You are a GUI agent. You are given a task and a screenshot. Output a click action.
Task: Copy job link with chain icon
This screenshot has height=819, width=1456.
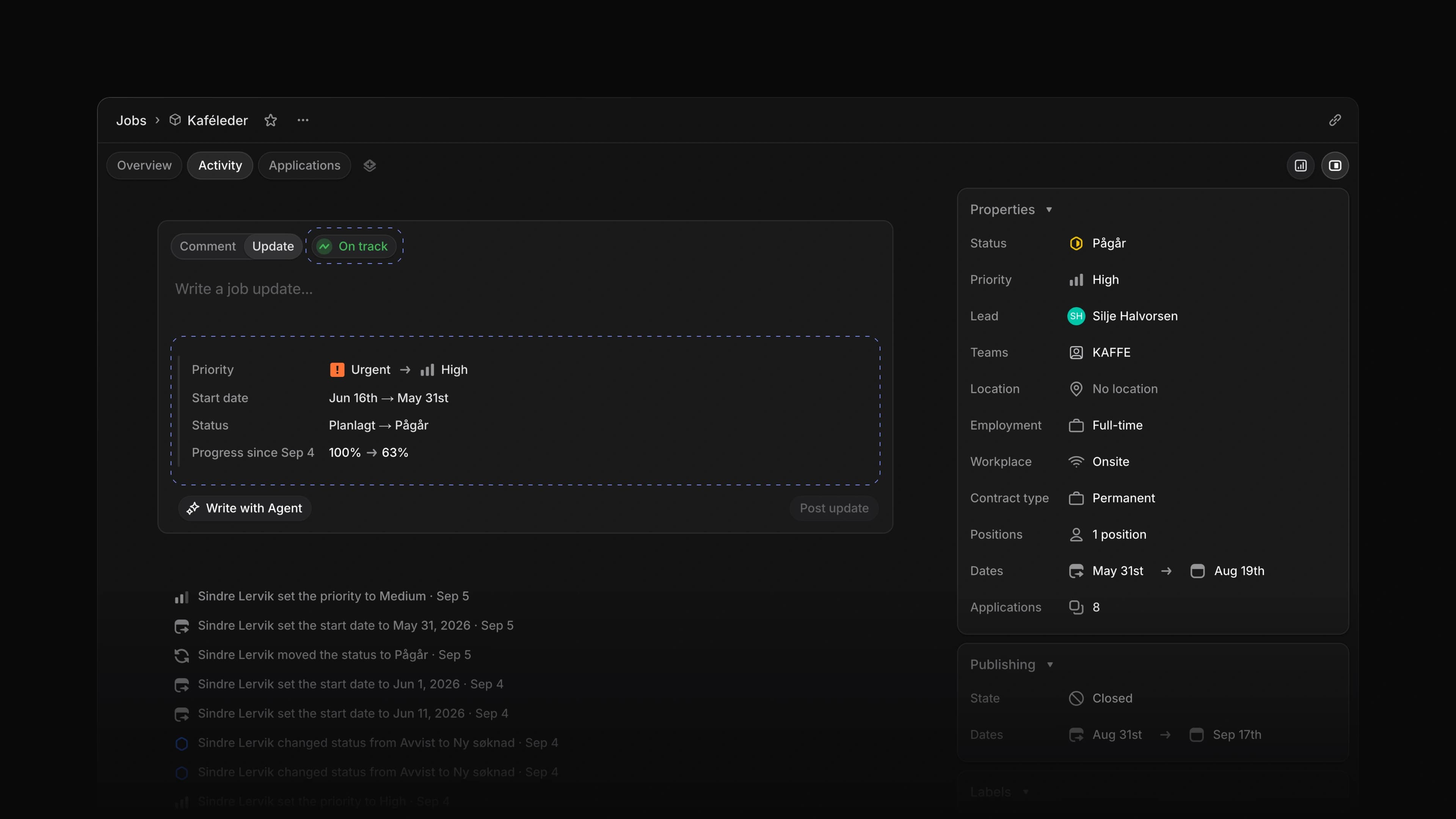[1335, 121]
